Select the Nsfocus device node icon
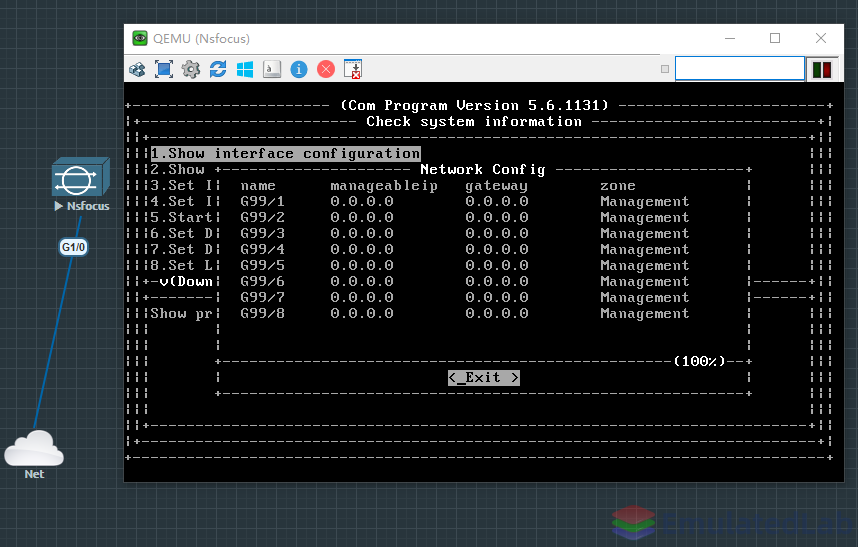 pyautogui.click(x=81, y=177)
